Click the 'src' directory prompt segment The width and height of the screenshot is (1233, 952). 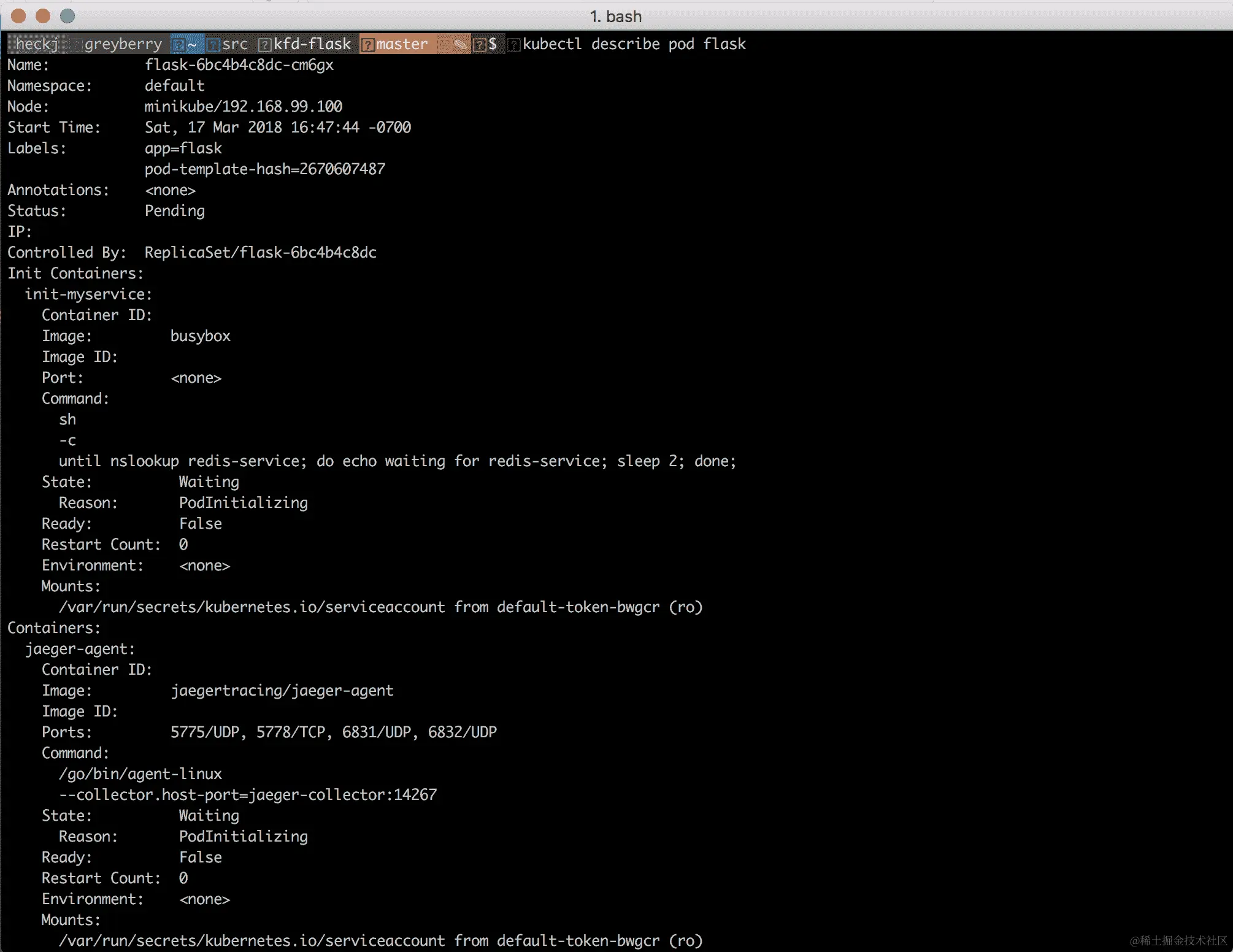(235, 44)
